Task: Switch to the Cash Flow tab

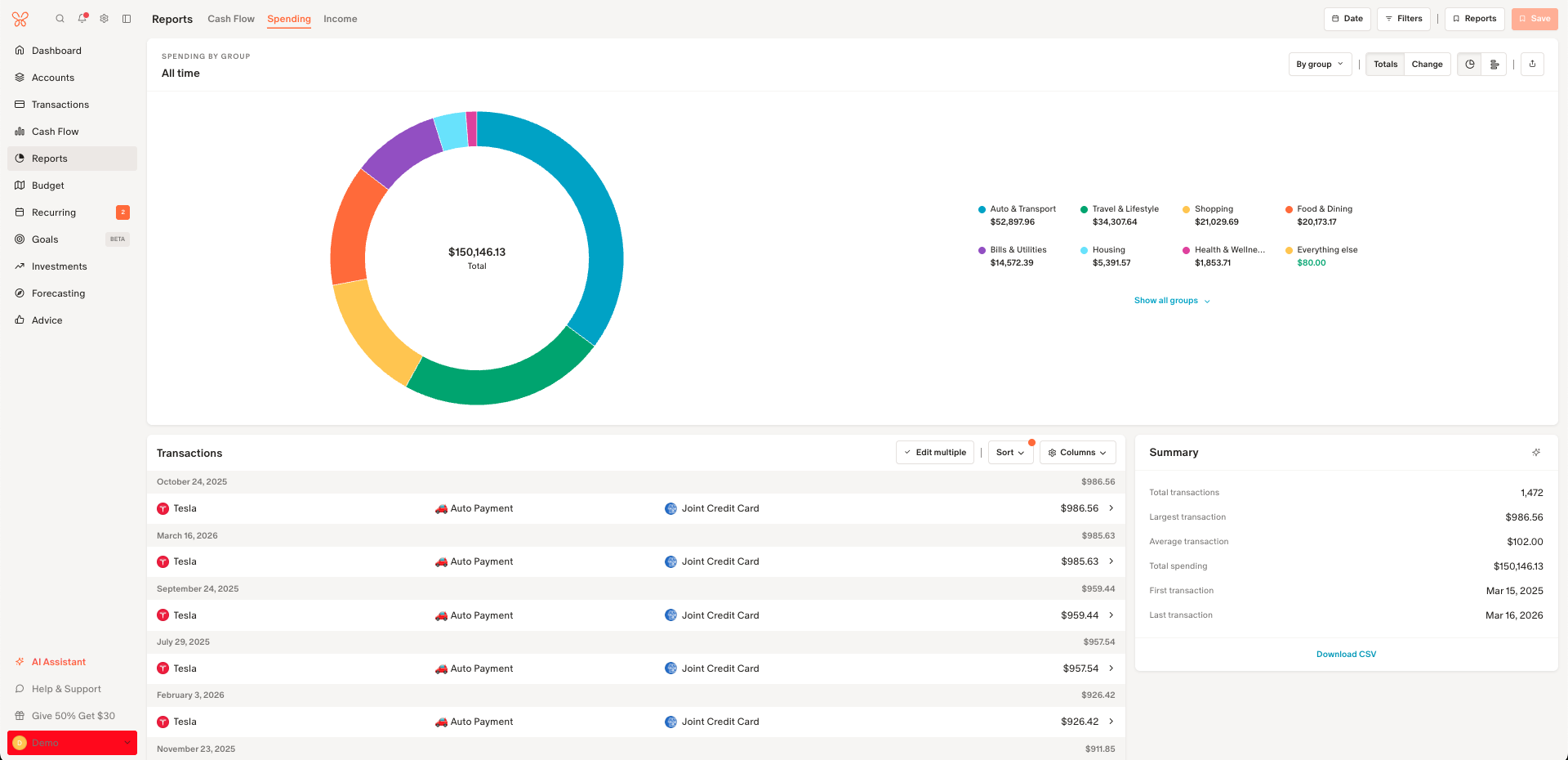Action: pos(231,19)
